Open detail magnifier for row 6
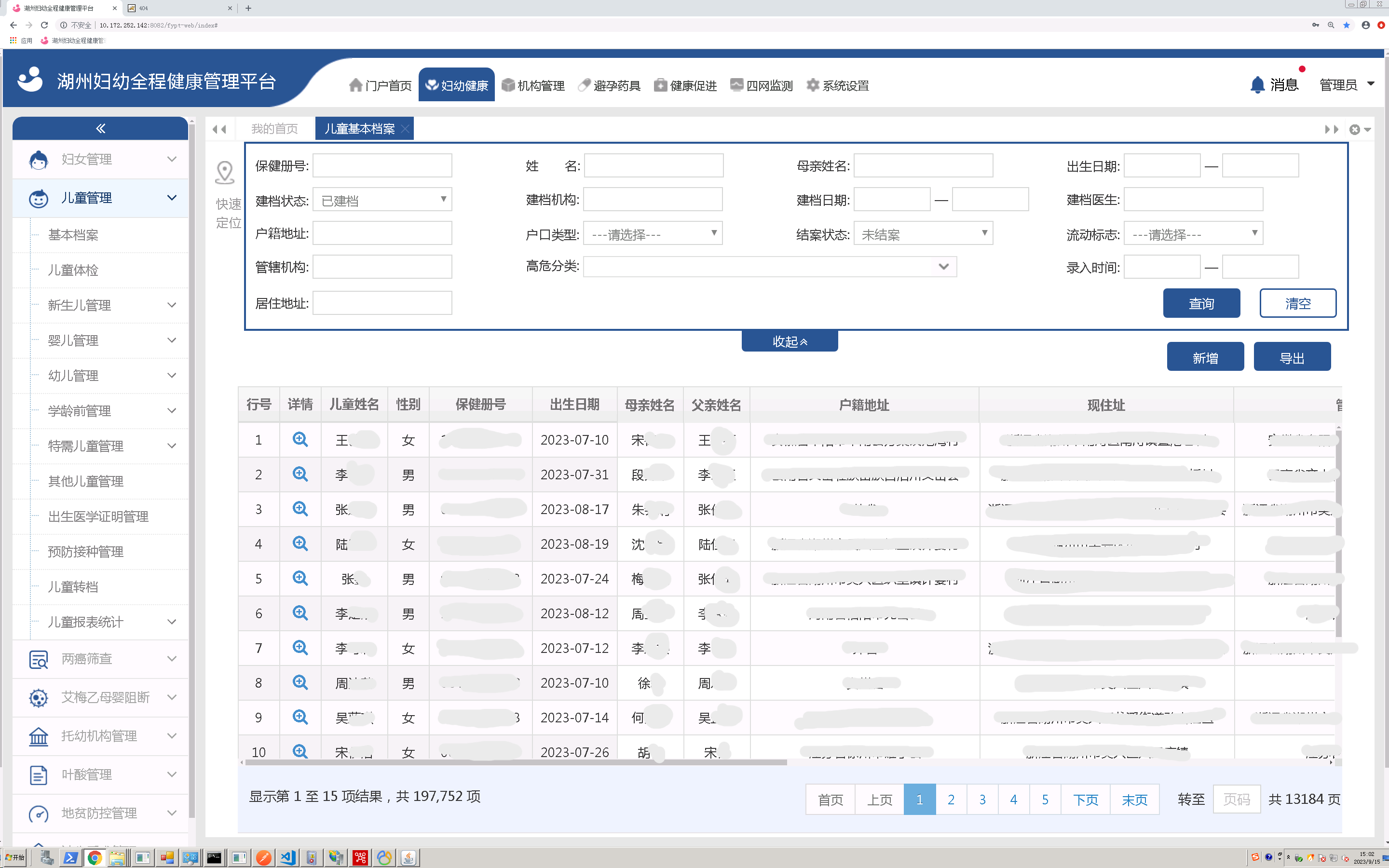Image resolution: width=1389 pixels, height=868 pixels. pyautogui.click(x=300, y=613)
